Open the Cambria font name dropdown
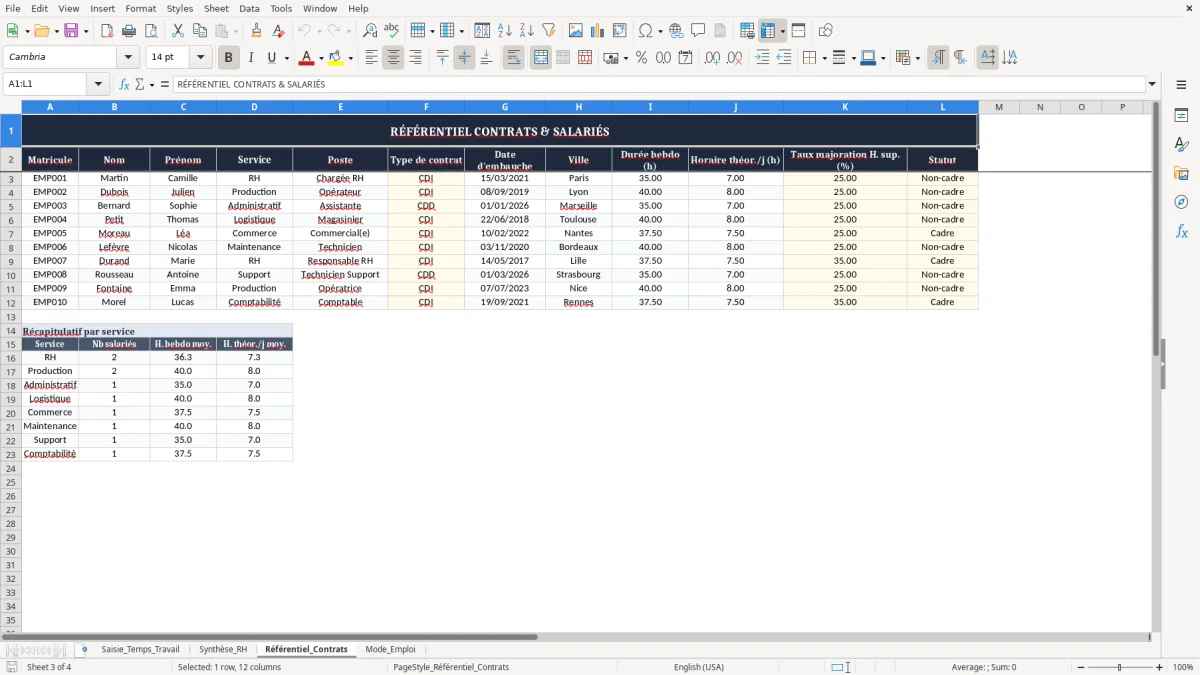 click(129, 58)
